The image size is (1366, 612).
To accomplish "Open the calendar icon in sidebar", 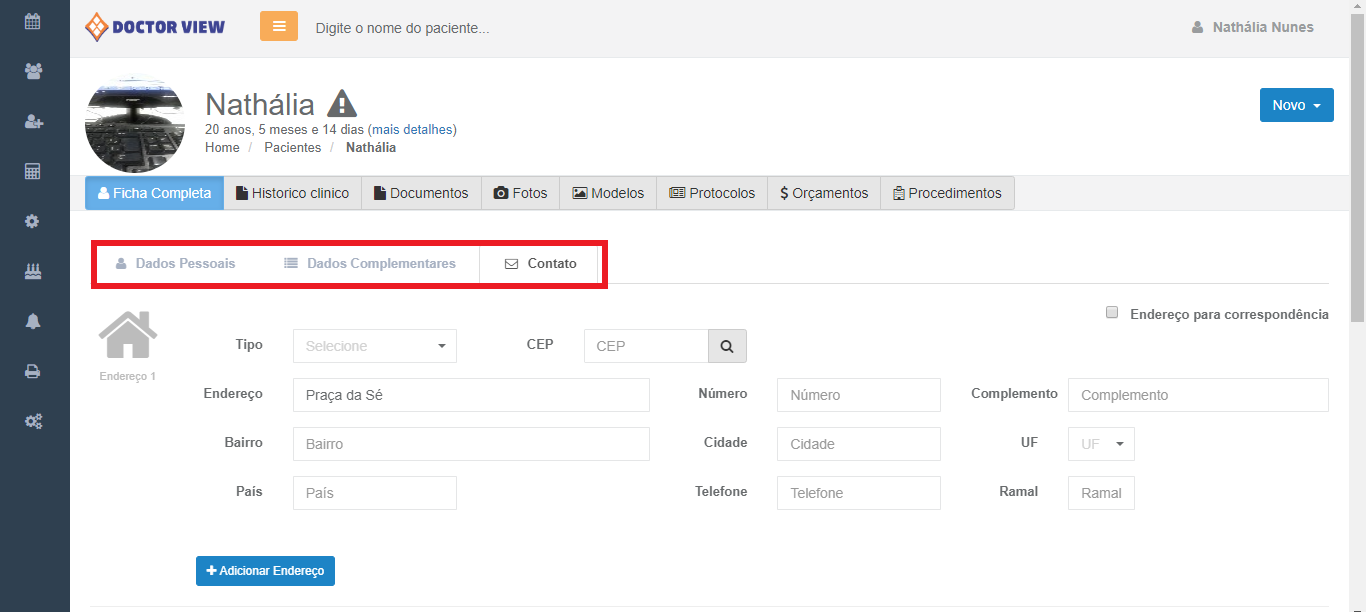I will [x=33, y=21].
